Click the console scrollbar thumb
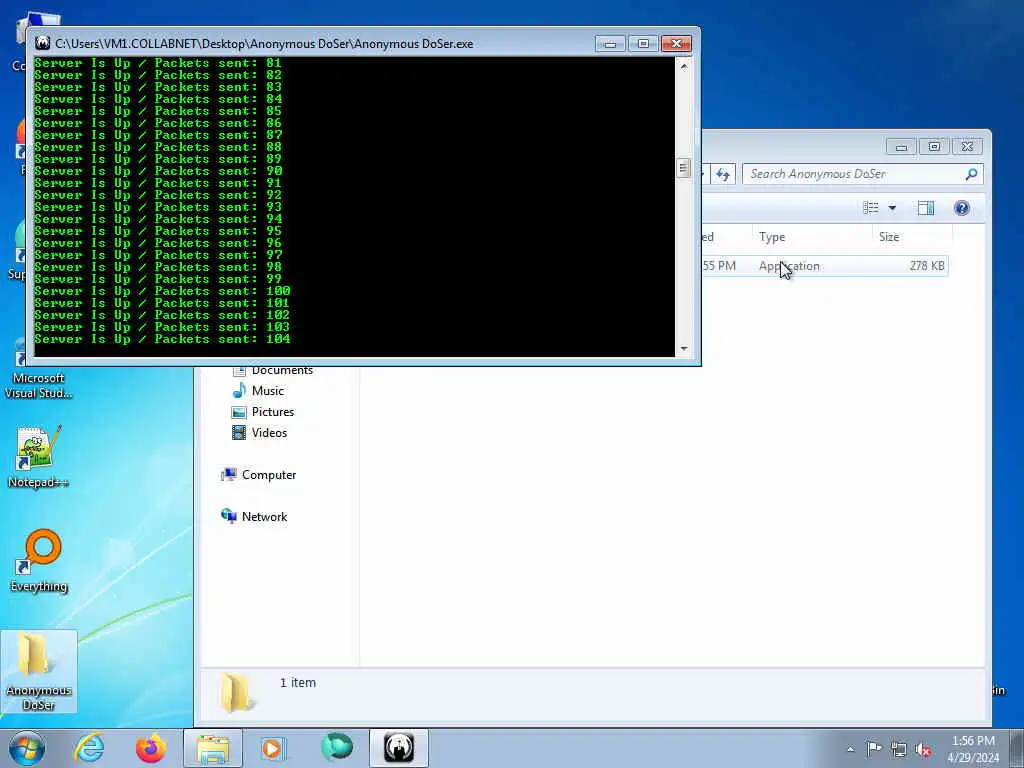The image size is (1024, 768). [684, 168]
